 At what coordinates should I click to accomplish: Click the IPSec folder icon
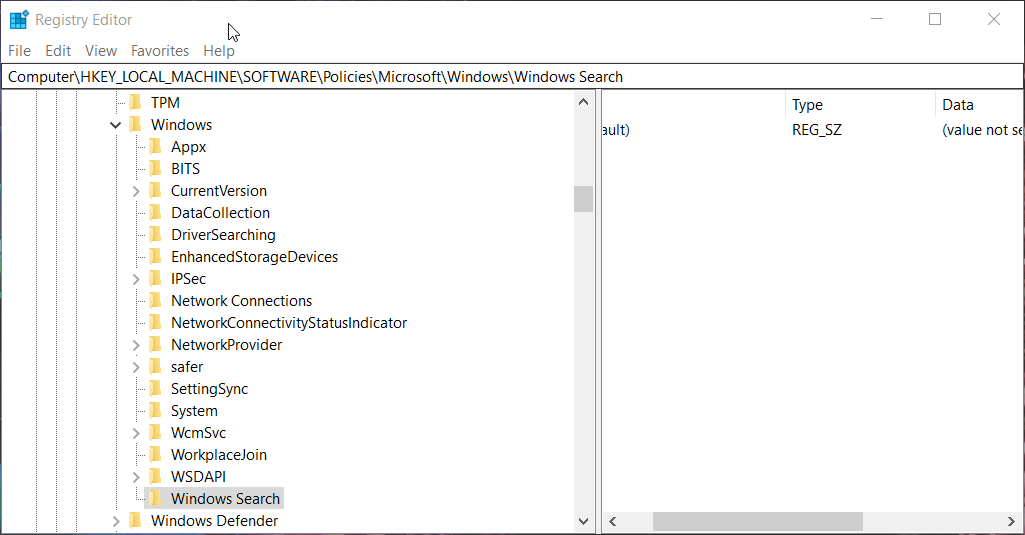pos(156,279)
